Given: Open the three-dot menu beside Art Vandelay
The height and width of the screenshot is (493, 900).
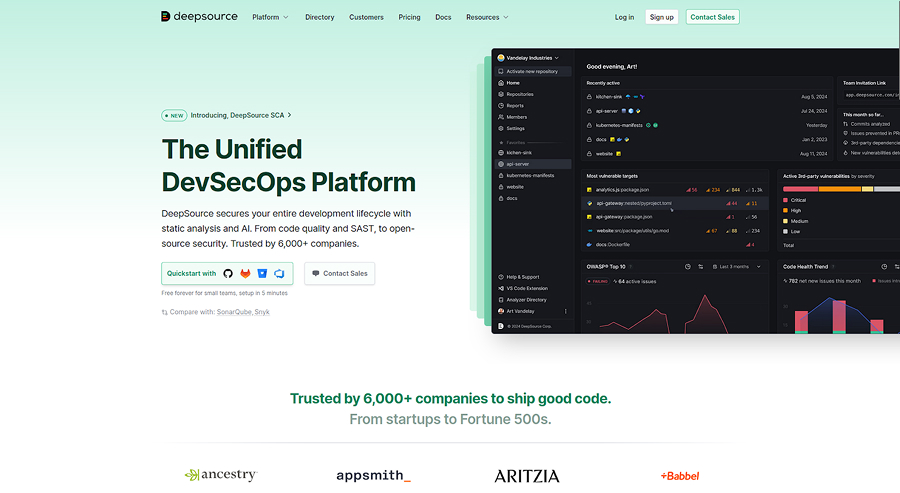Looking at the screenshot, I should 565,311.
